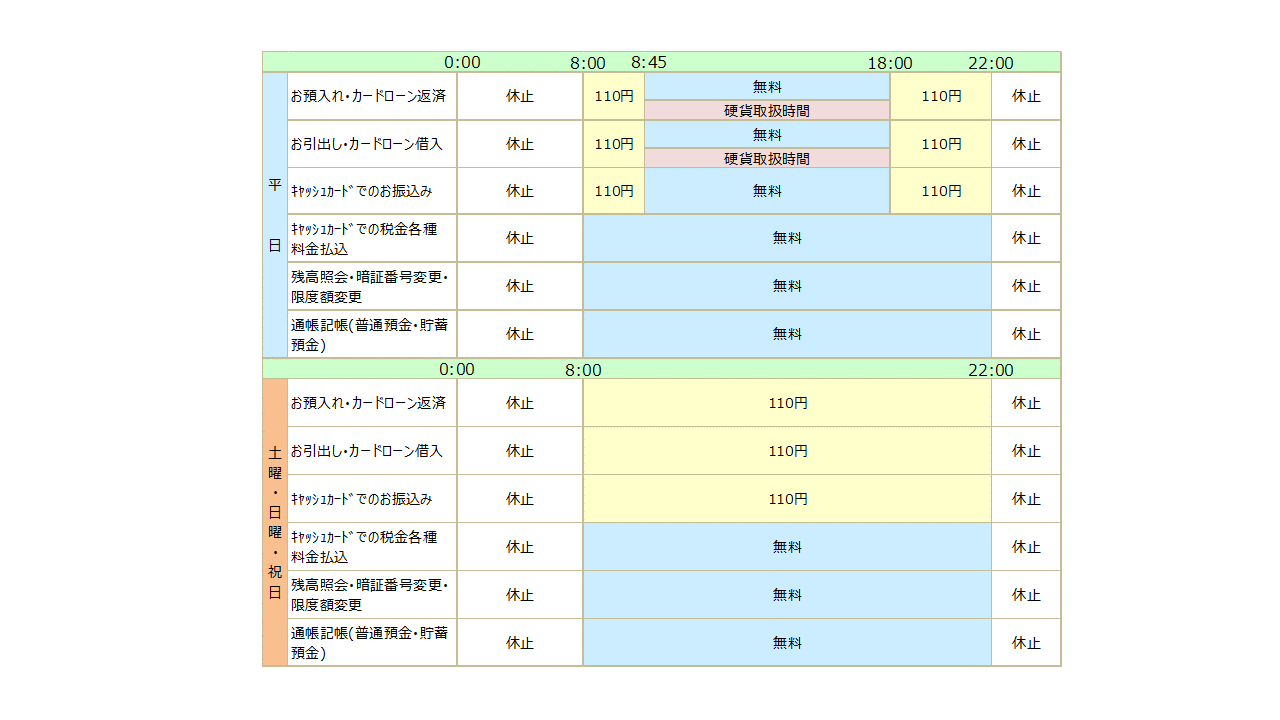Click "無料" in weekend 残高照会 row
The height and width of the screenshot is (720, 1280).
tap(787, 595)
